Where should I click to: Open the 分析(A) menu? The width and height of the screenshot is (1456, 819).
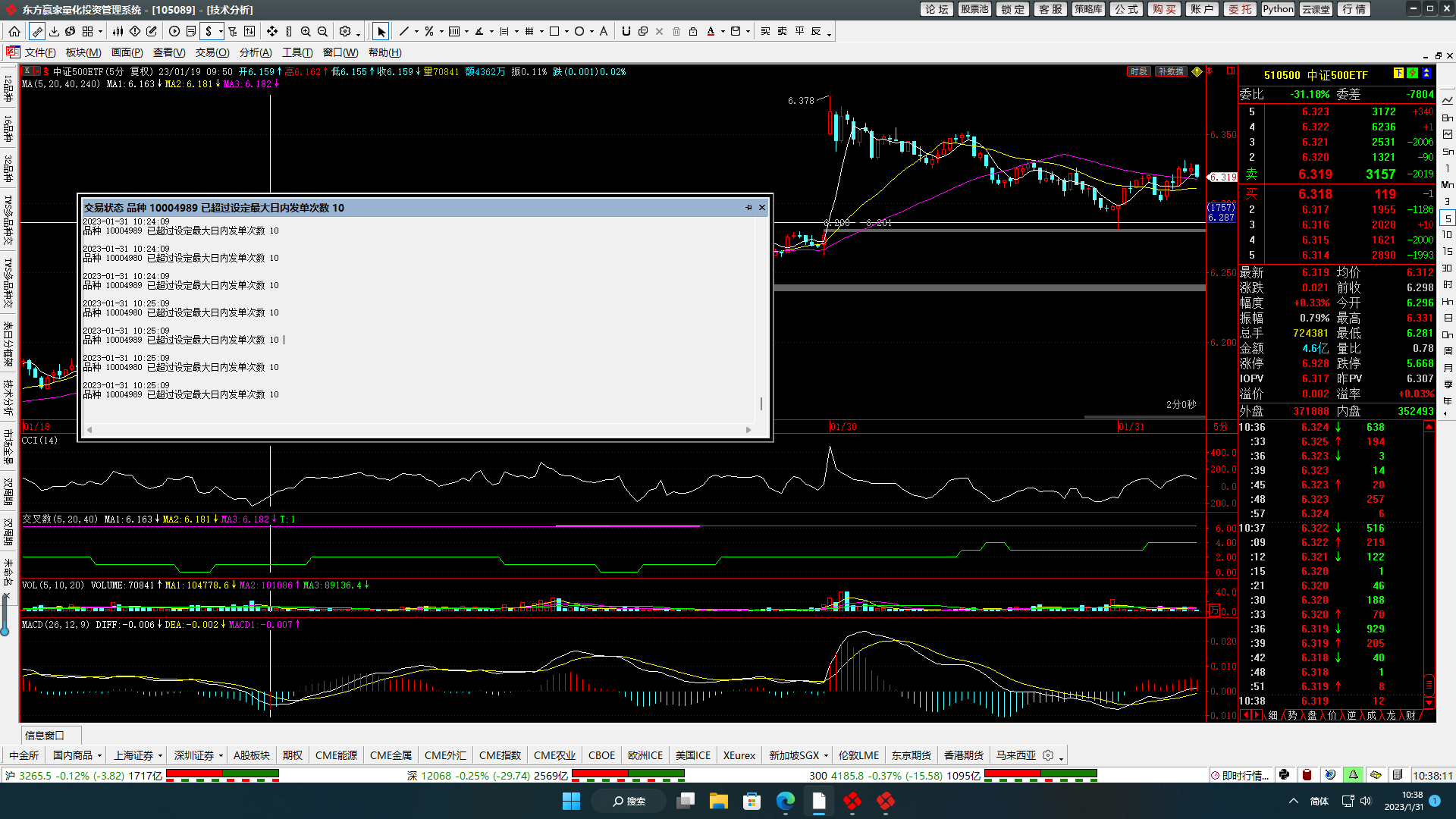(x=256, y=52)
